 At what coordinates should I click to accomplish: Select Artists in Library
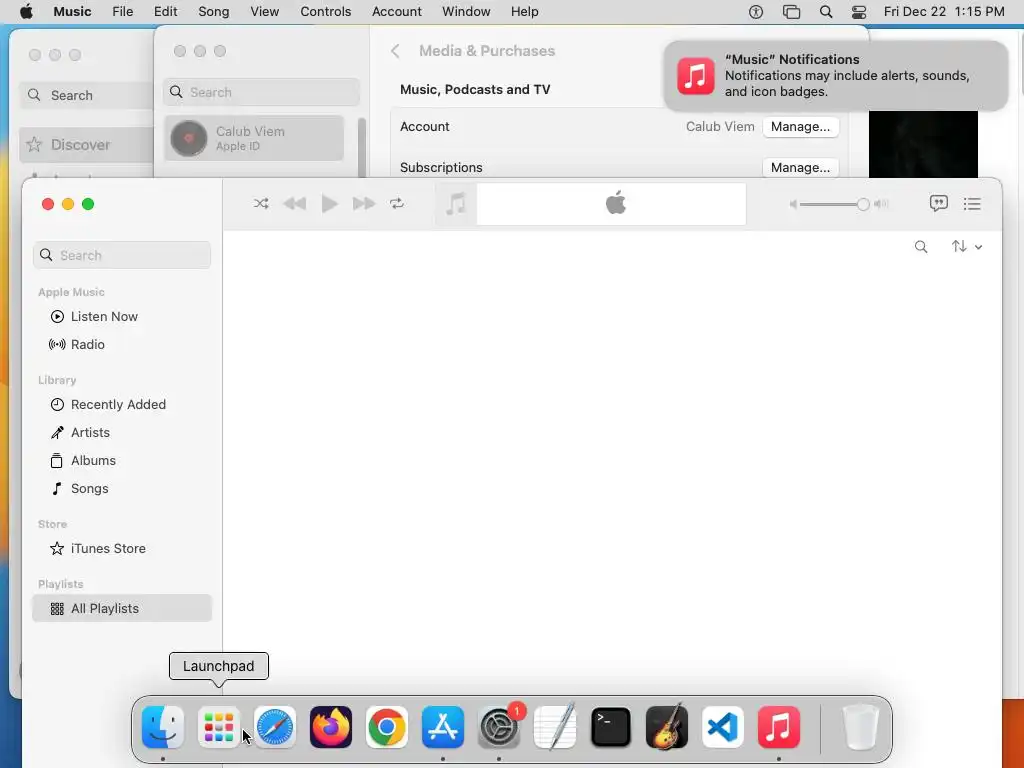[x=122, y=433]
